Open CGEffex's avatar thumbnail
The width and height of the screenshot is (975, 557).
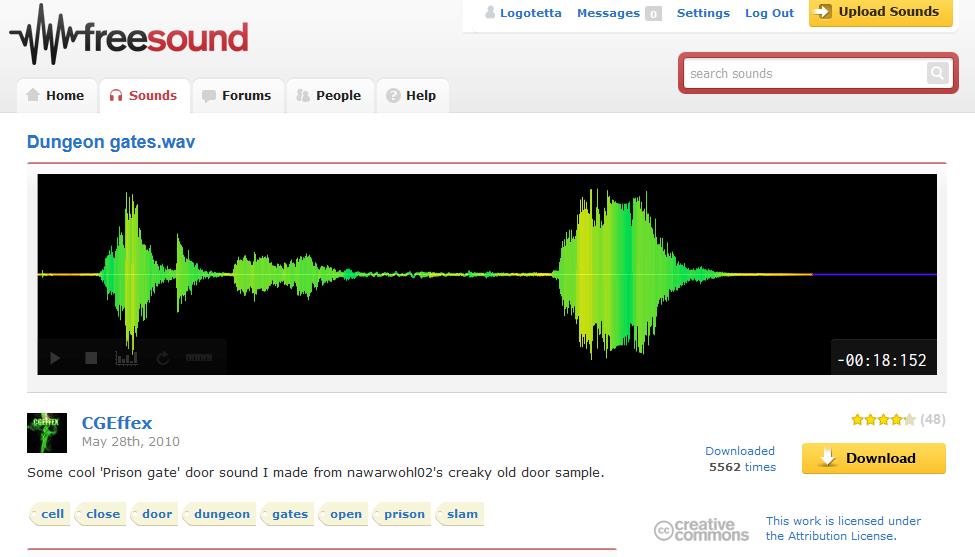click(x=47, y=433)
